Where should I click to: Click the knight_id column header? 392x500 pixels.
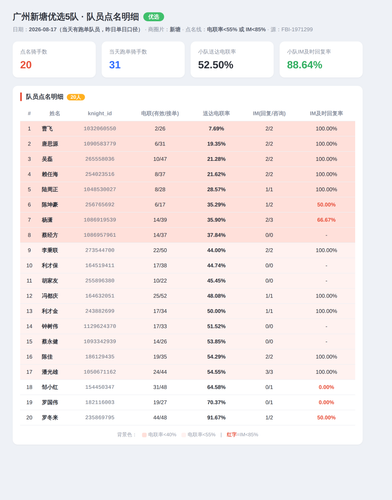[100, 113]
